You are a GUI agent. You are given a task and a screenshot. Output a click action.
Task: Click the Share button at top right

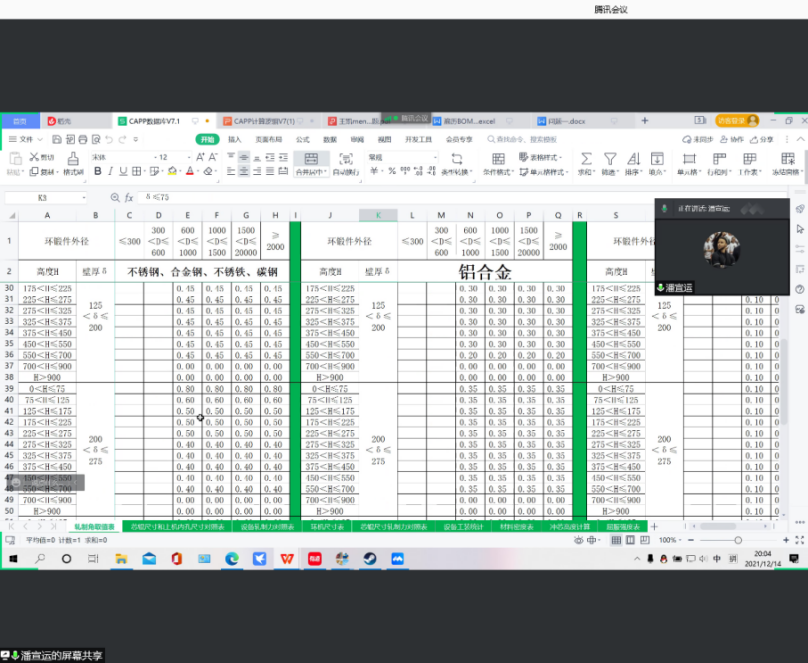click(762, 139)
